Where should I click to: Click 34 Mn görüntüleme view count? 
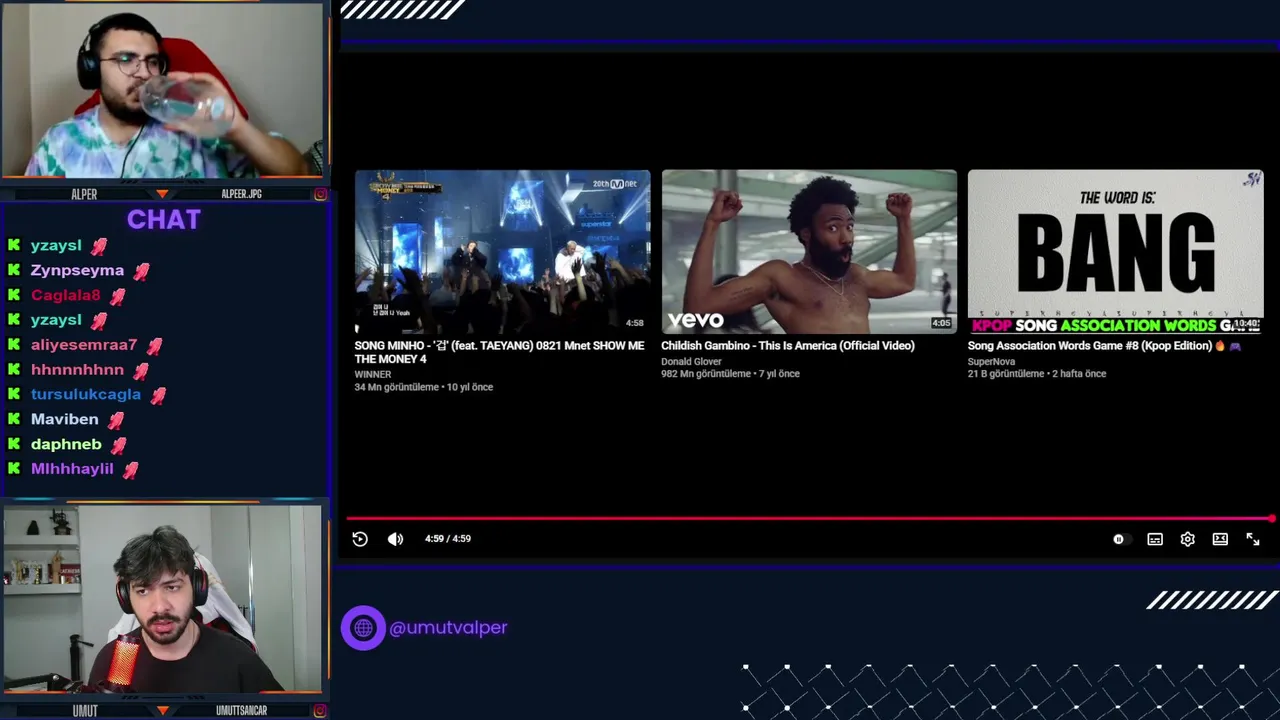396,387
